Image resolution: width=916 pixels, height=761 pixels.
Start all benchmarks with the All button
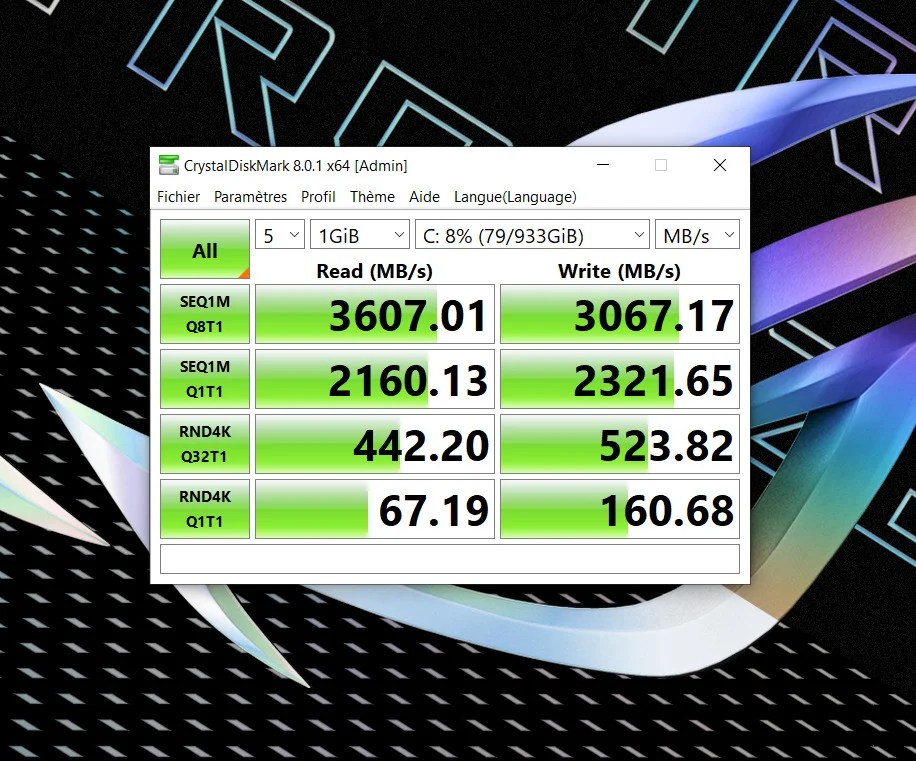coord(205,249)
